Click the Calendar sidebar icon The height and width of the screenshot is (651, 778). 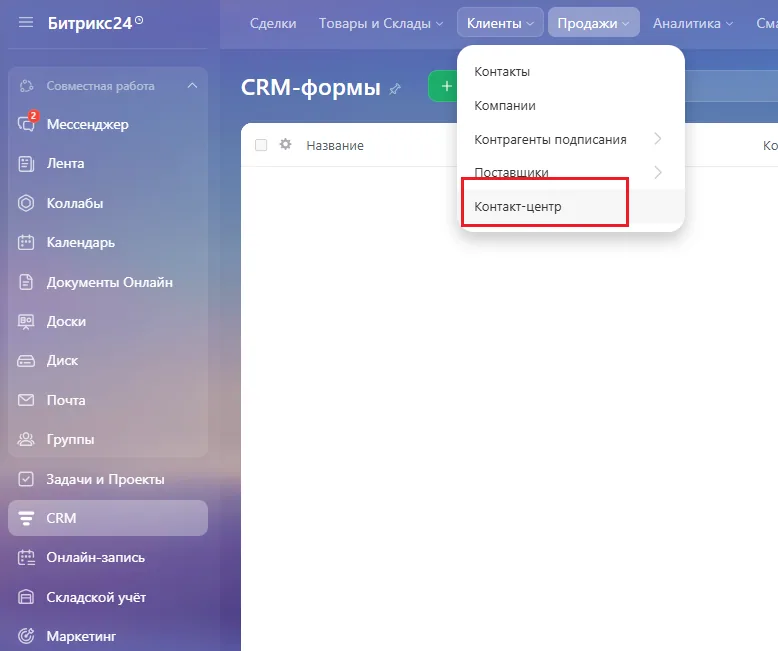[x=26, y=242]
